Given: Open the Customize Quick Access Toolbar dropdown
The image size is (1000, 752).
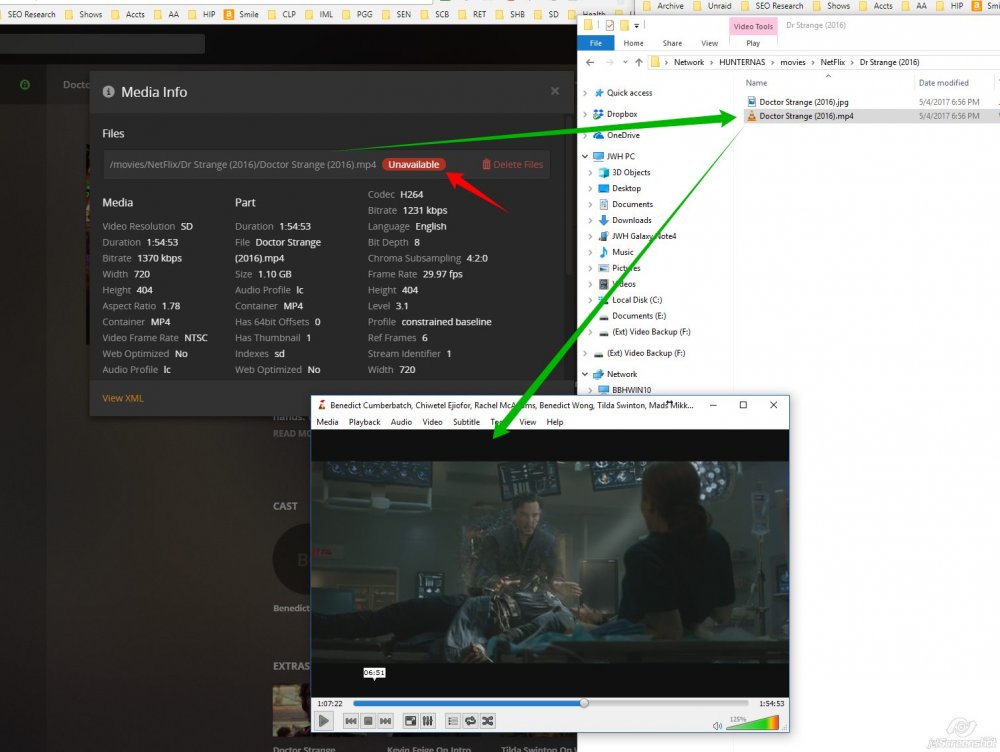Looking at the screenshot, I should [636, 26].
